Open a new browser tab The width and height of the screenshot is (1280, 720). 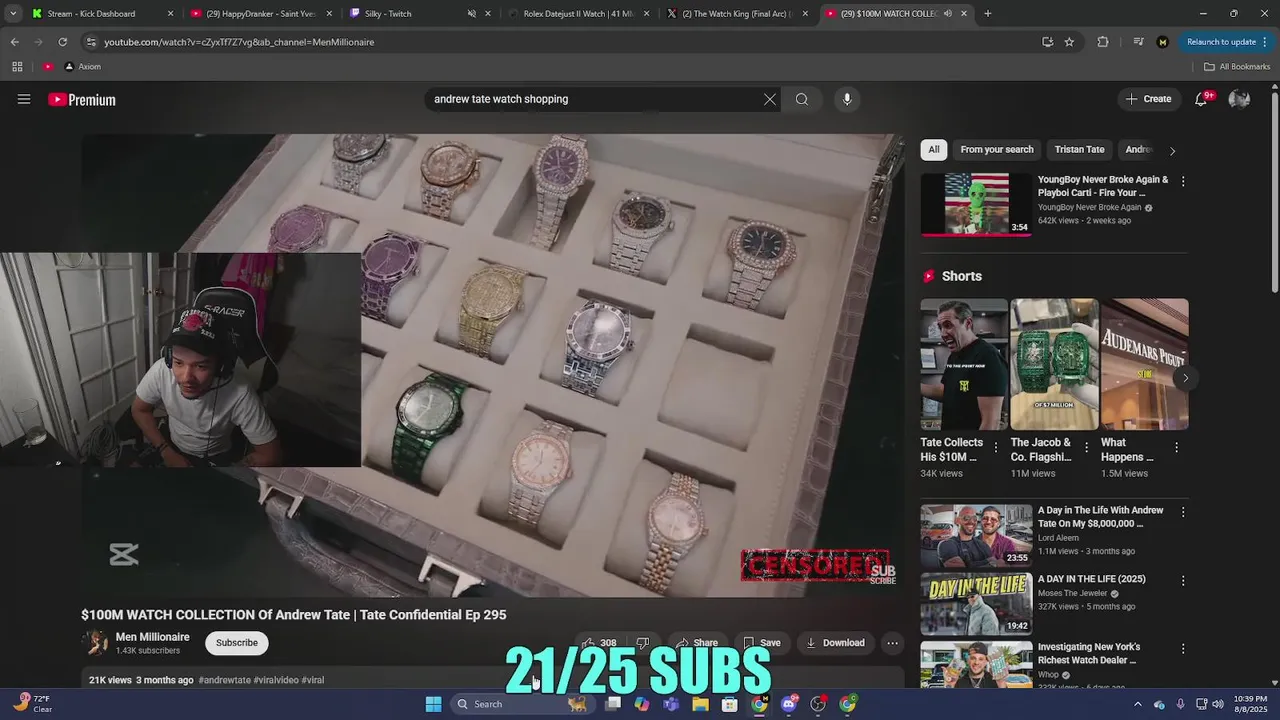point(987,13)
